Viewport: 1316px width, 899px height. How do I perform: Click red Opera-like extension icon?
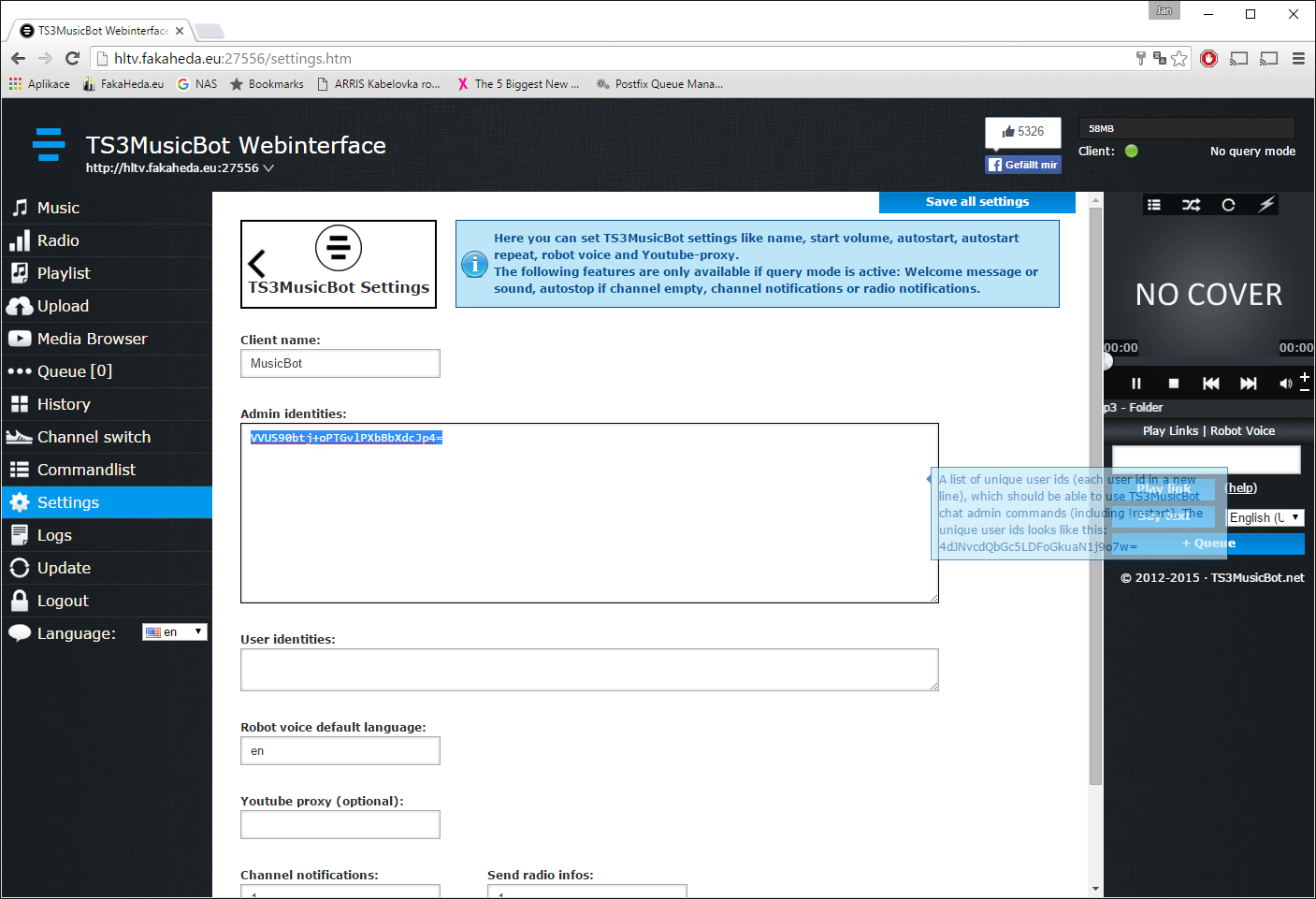pyautogui.click(x=1209, y=58)
